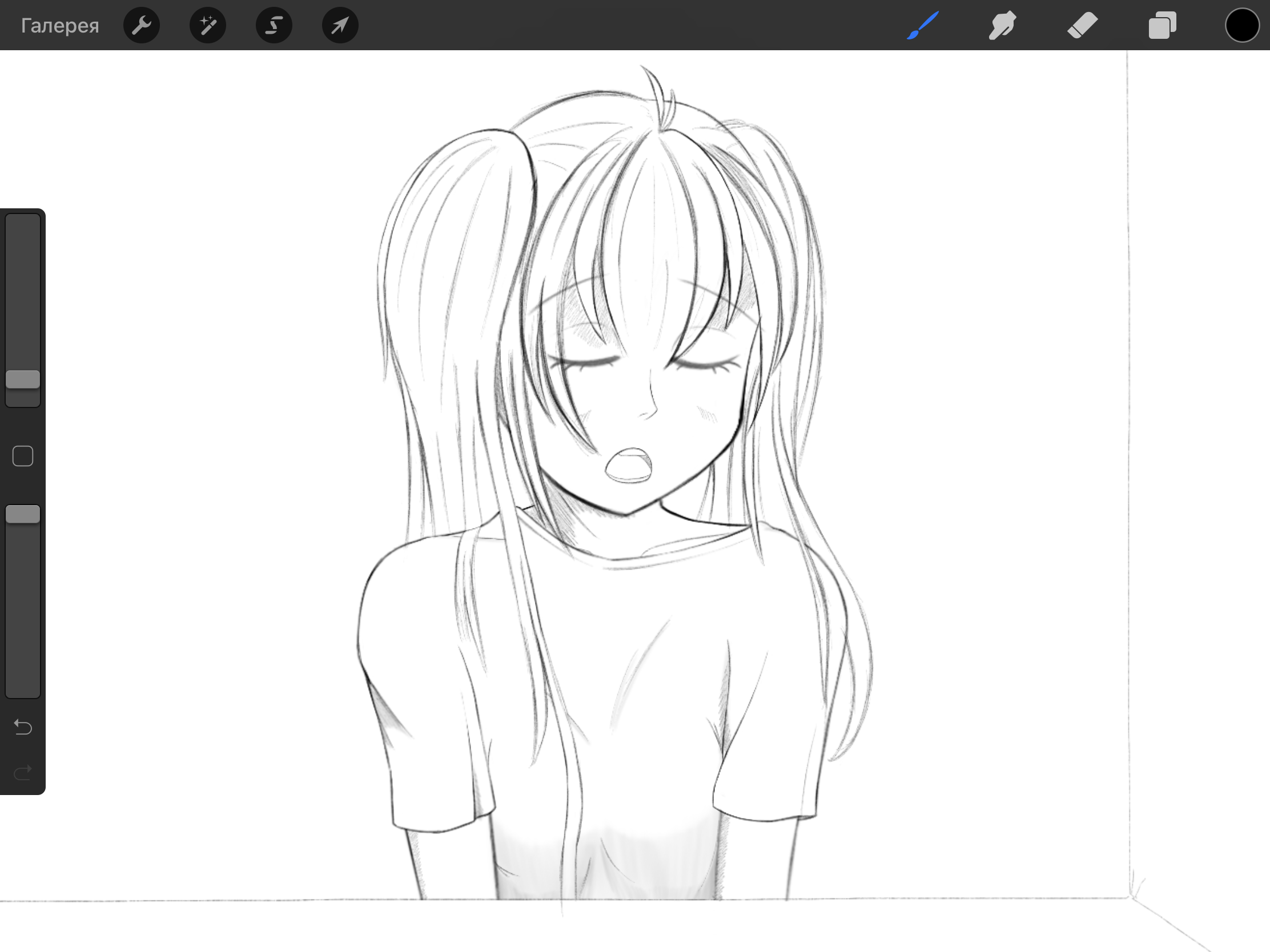This screenshot has width=1270, height=952.
Task: Toggle the square Modify button in sidebar
Action: tap(23, 456)
